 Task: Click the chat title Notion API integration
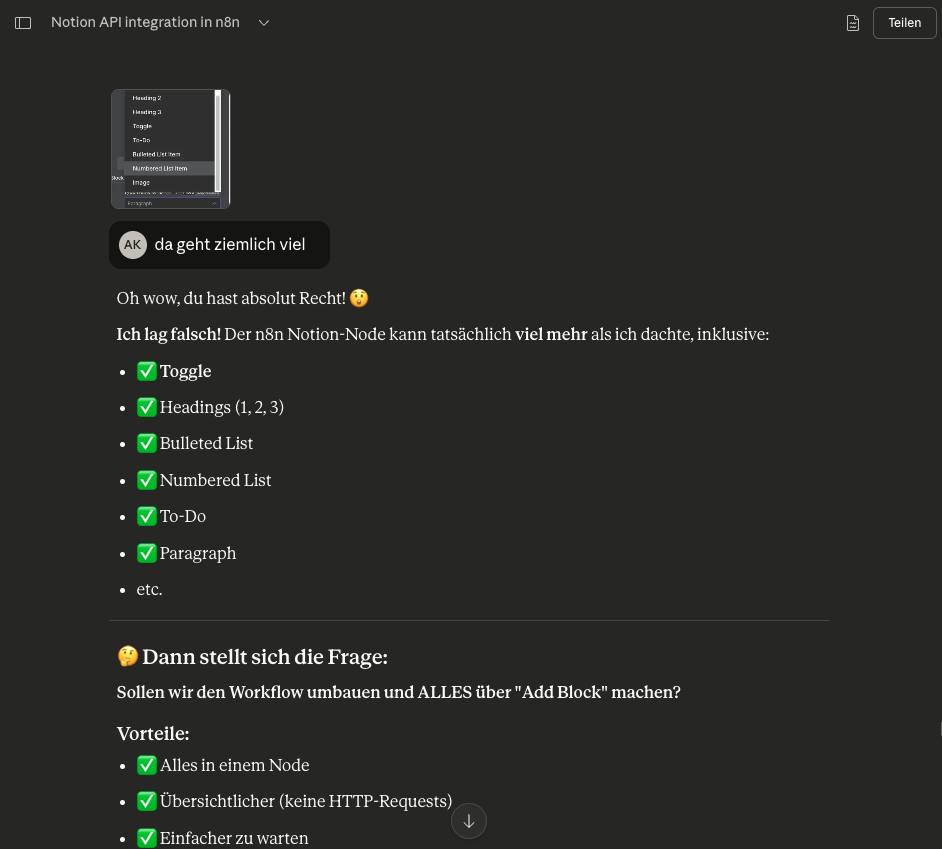[145, 22]
